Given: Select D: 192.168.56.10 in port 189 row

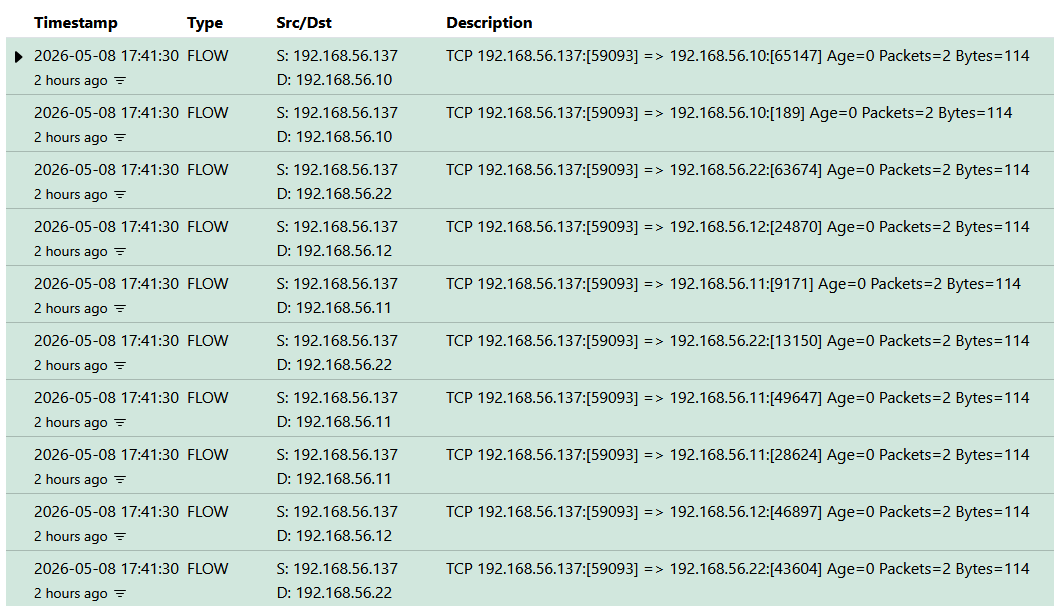Looking at the screenshot, I should pos(334,137).
